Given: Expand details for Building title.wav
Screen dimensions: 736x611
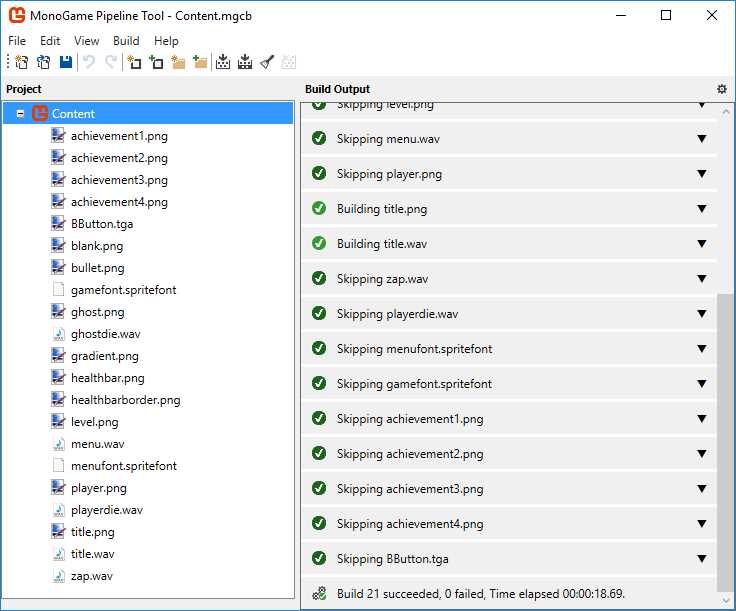Looking at the screenshot, I should pyautogui.click(x=702, y=244).
